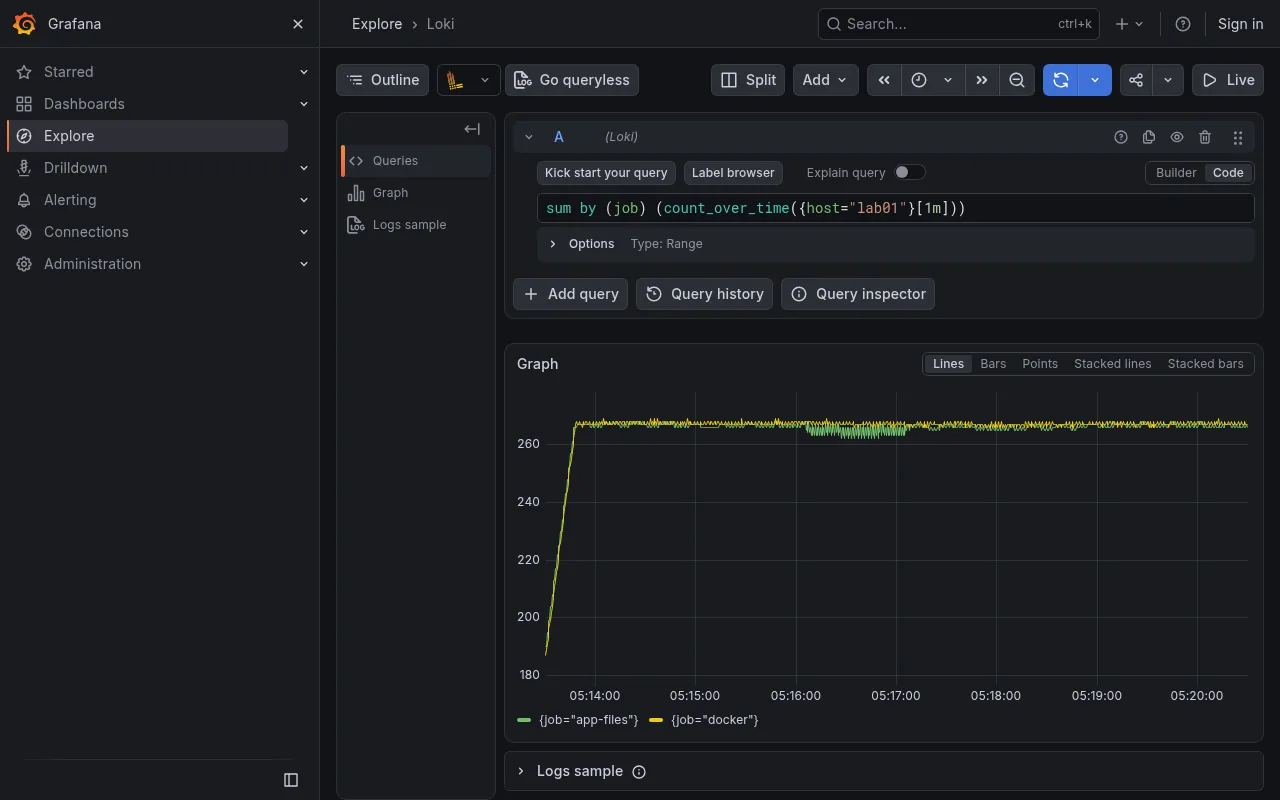1280x800 pixels.
Task: Click Kick start your query
Action: [606, 173]
